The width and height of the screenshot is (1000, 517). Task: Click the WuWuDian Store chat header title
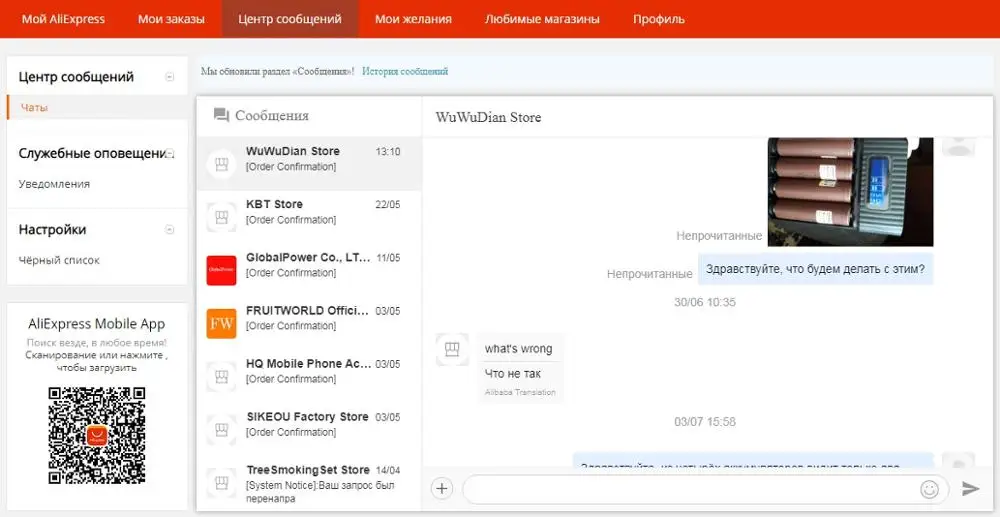[489, 117]
